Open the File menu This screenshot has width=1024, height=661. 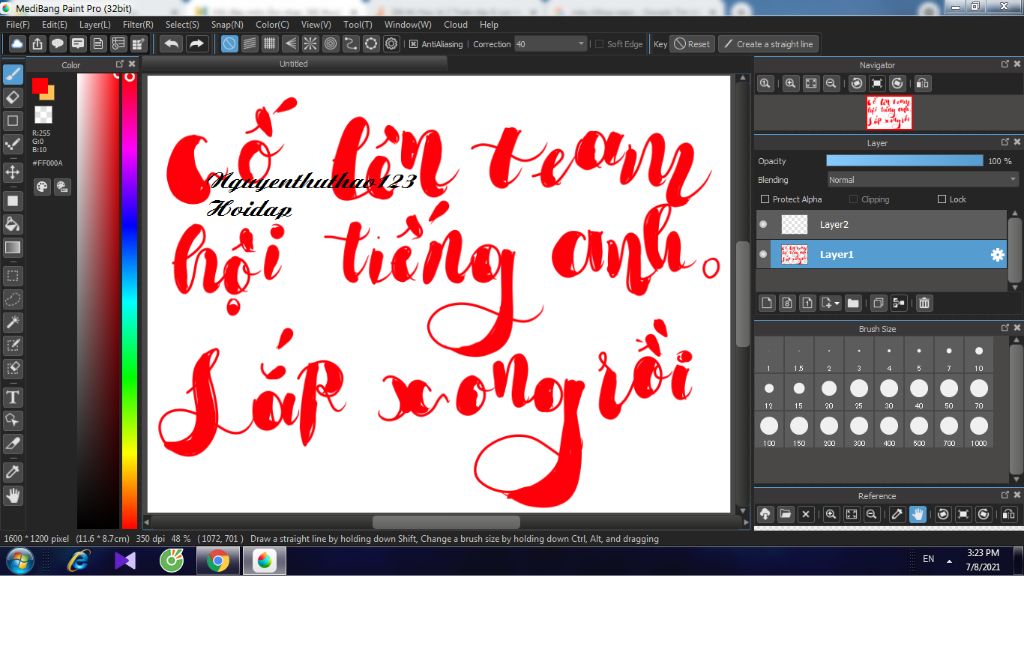click(x=18, y=24)
